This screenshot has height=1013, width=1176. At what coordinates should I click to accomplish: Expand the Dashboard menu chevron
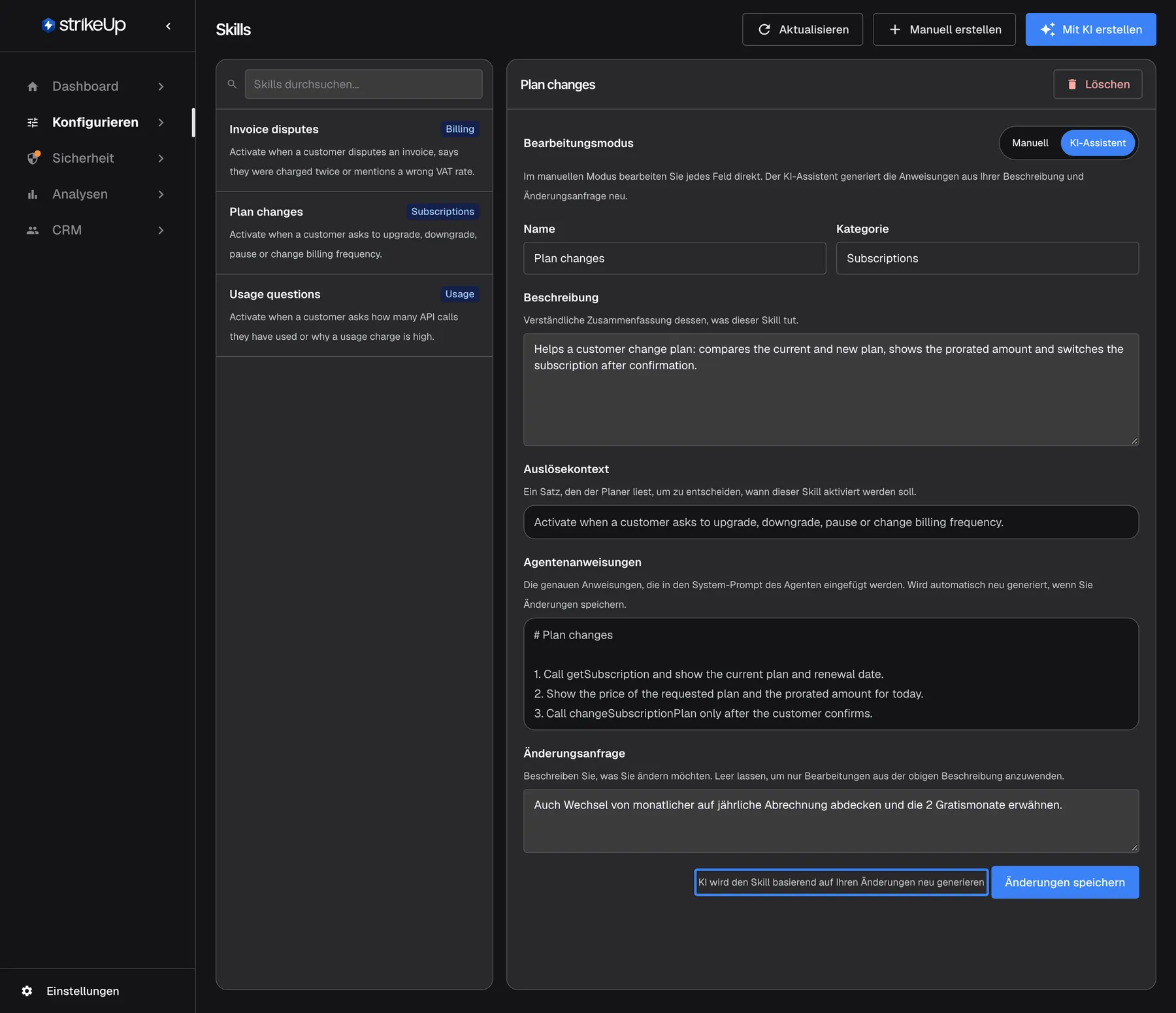pos(161,86)
